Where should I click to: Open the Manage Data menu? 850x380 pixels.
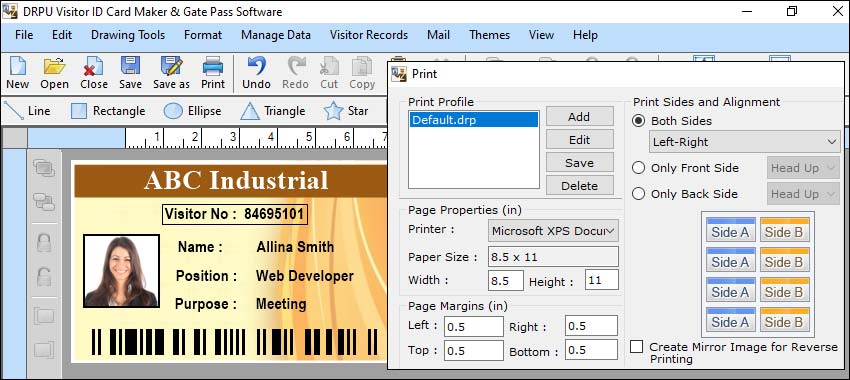pyautogui.click(x=276, y=35)
